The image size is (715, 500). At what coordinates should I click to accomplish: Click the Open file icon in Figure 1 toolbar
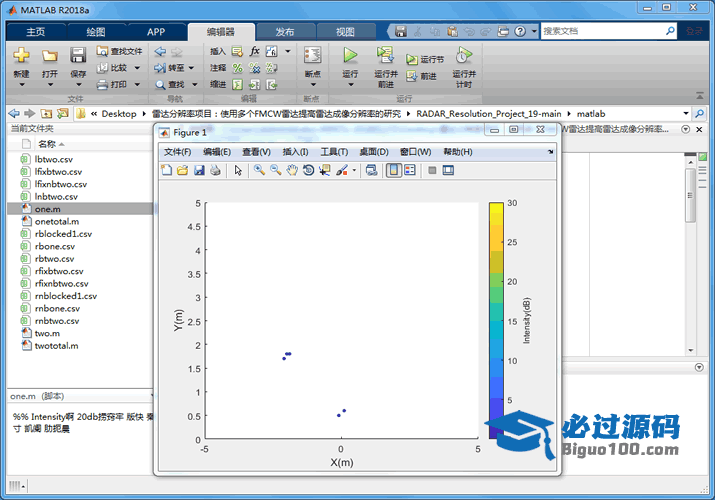tap(182, 170)
